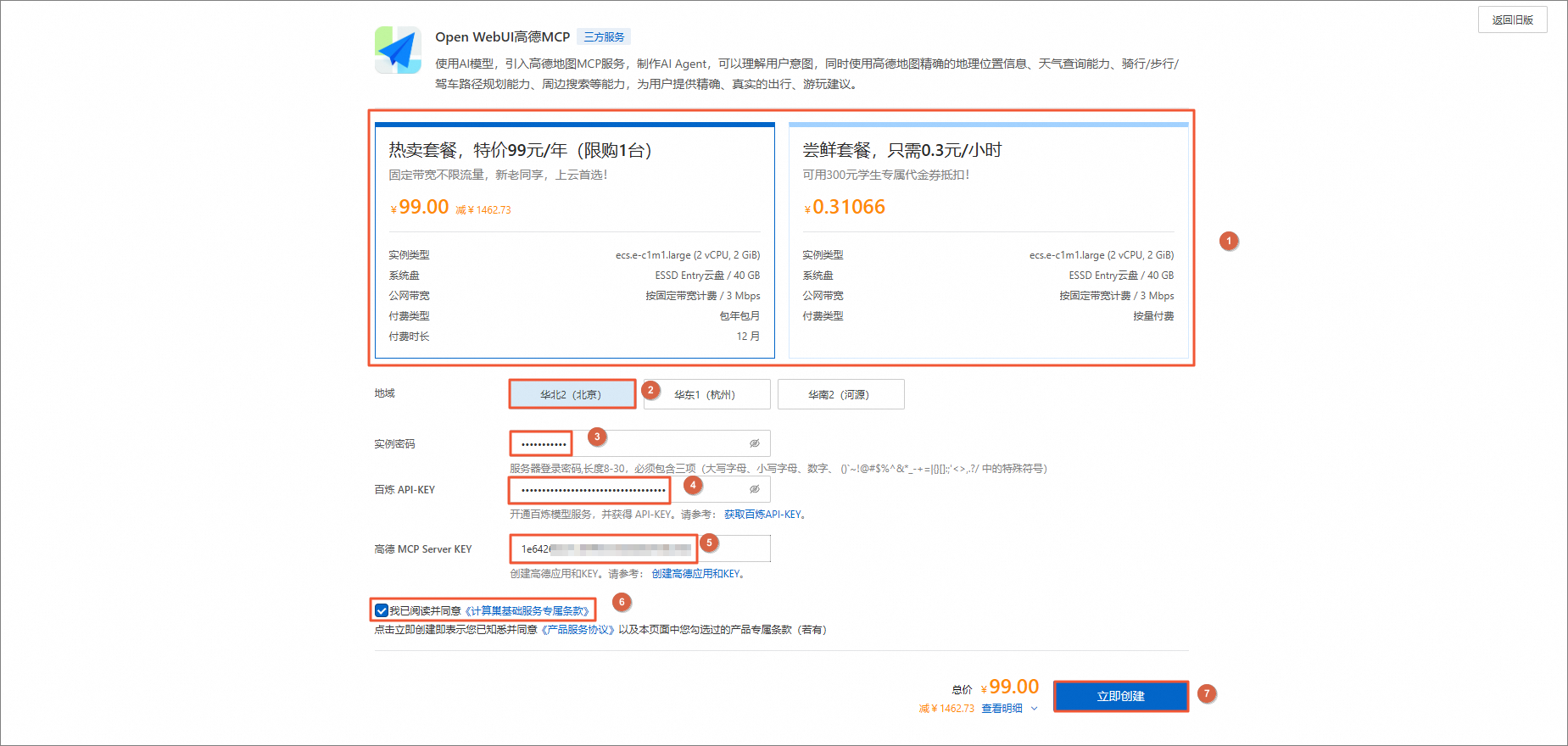Open the 创建高德应用KEY link
Screen dimensions: 1568x746
697,574
